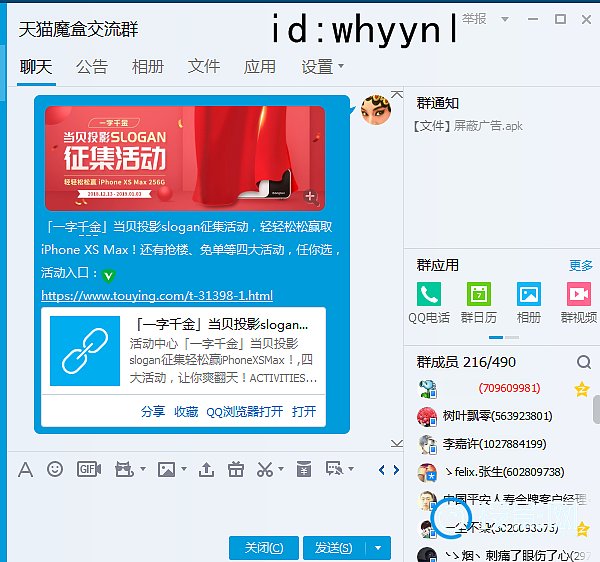Open the touying.com/t-31398-1.html link

coord(157,296)
